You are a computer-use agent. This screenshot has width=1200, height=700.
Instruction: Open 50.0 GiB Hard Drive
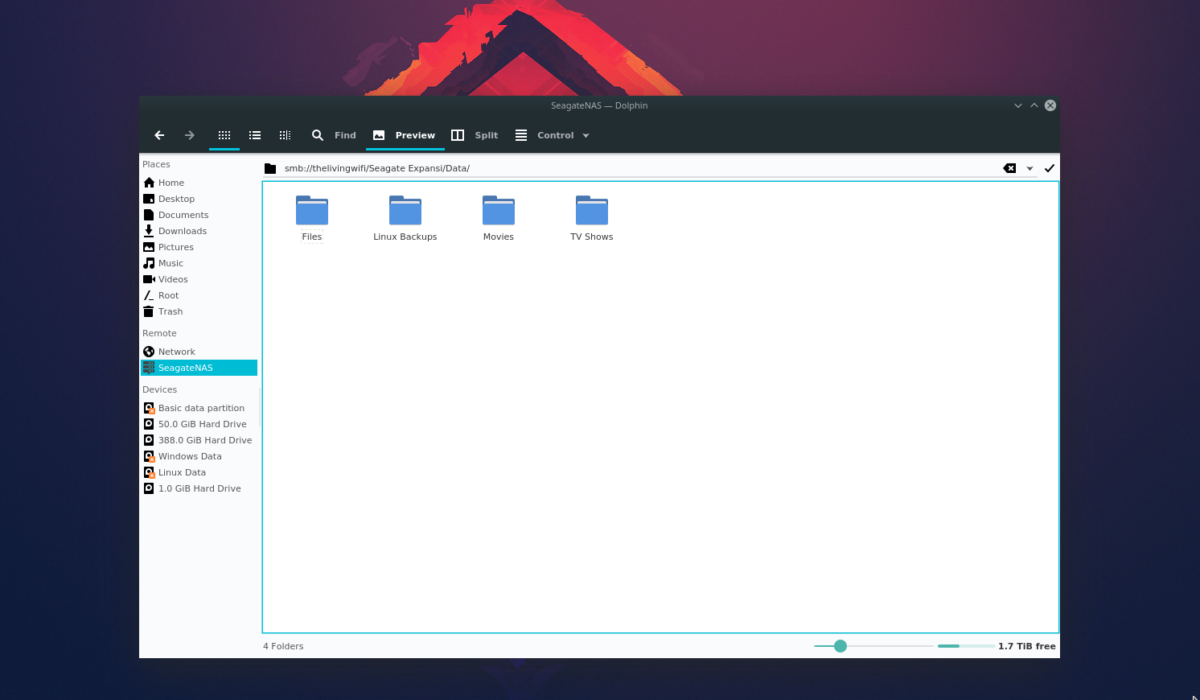click(x=199, y=424)
